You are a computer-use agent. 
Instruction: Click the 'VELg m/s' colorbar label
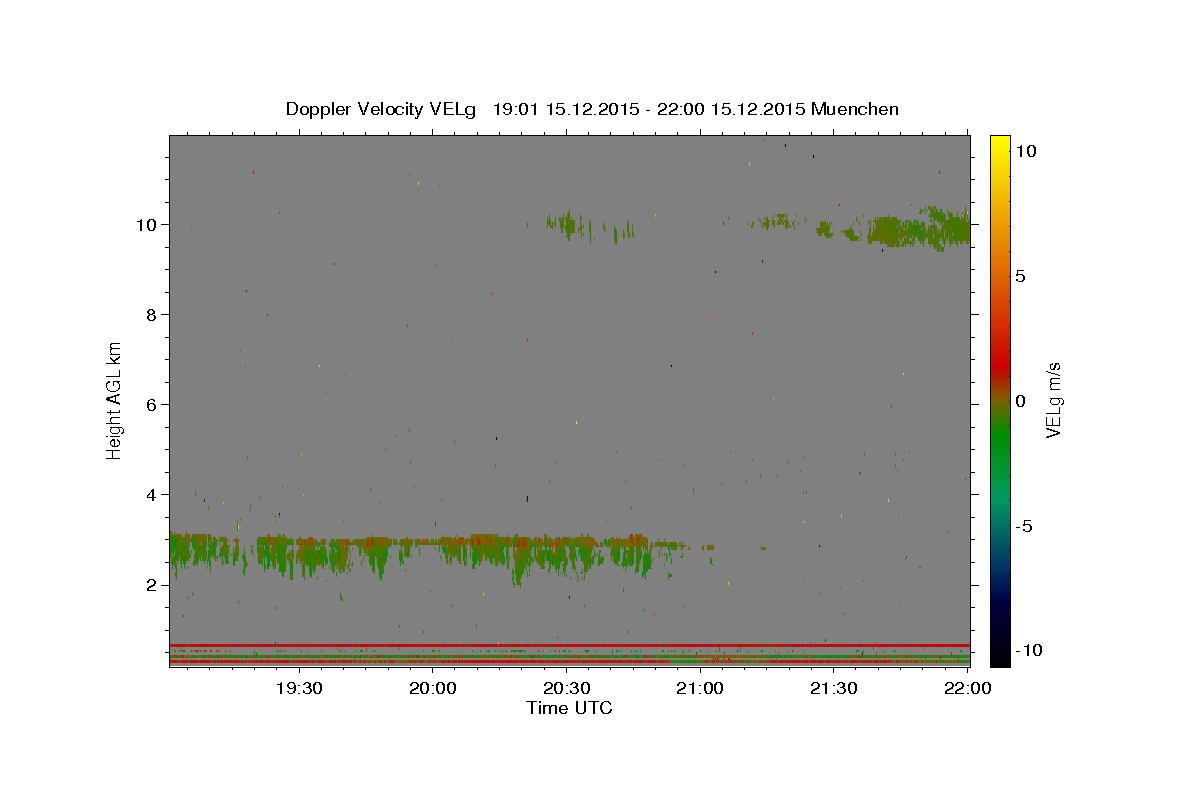(1054, 399)
